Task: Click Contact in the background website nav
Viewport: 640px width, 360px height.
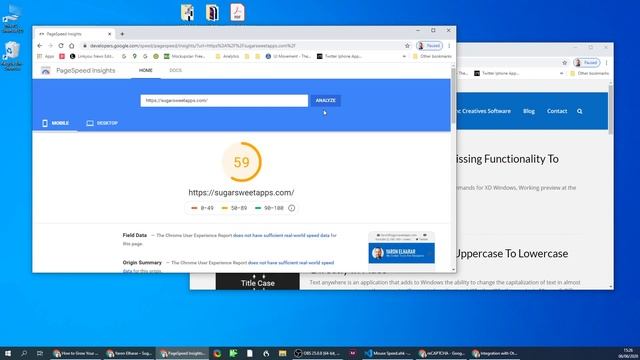Action: click(x=557, y=111)
